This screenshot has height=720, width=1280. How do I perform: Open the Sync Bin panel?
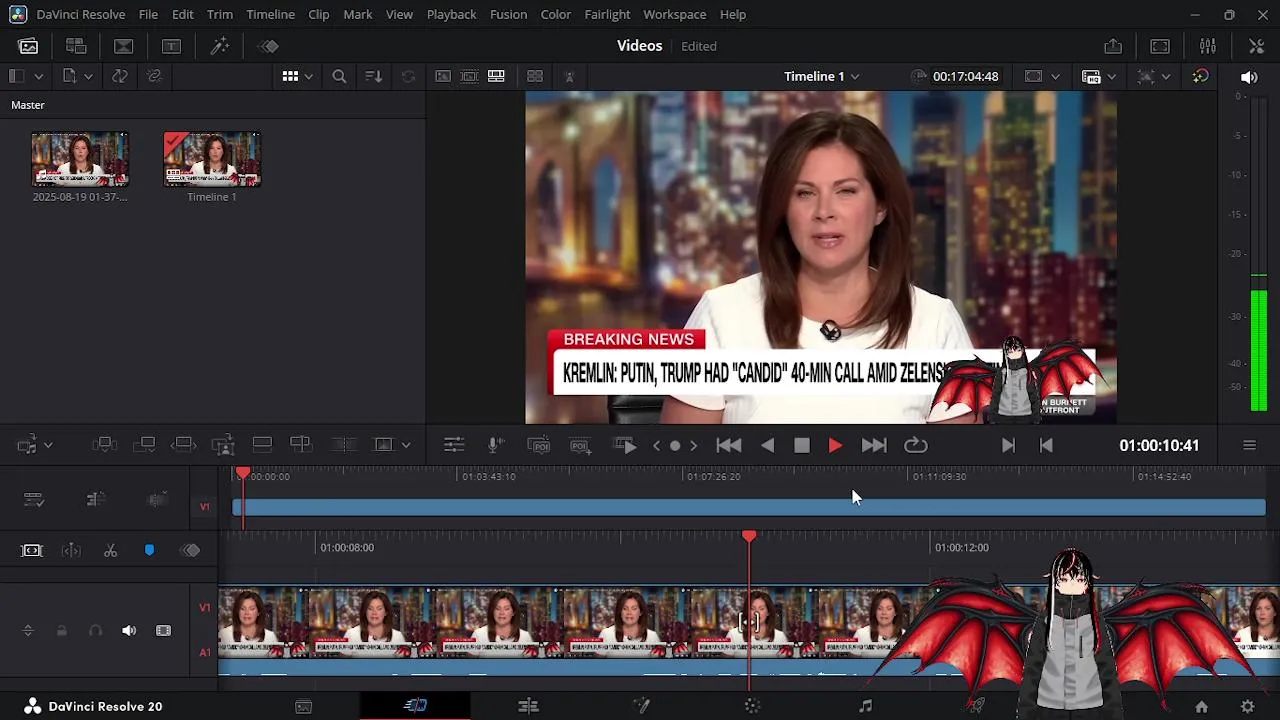point(76,46)
